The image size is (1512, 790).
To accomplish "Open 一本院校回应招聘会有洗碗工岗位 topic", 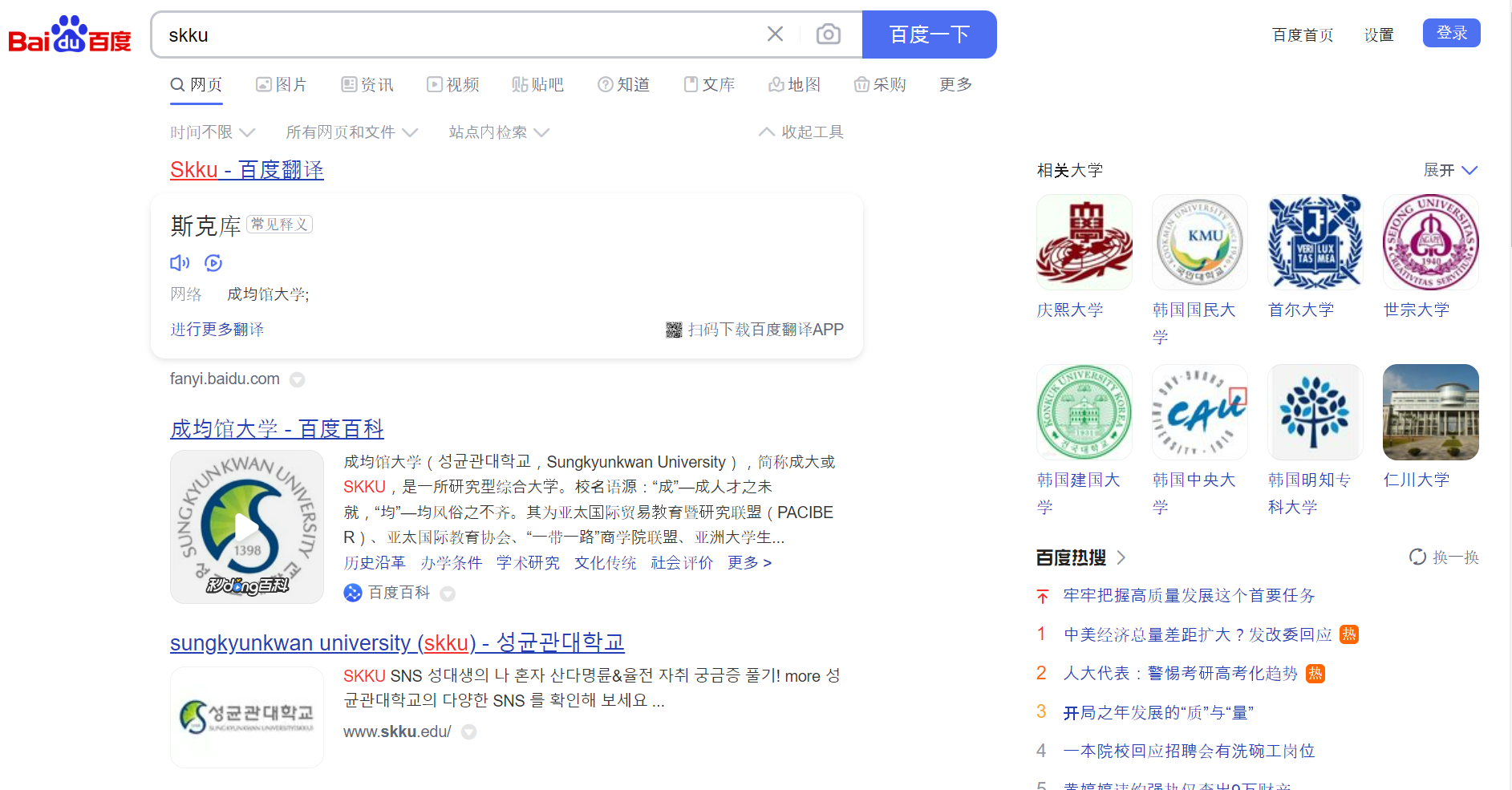I will [x=1190, y=751].
